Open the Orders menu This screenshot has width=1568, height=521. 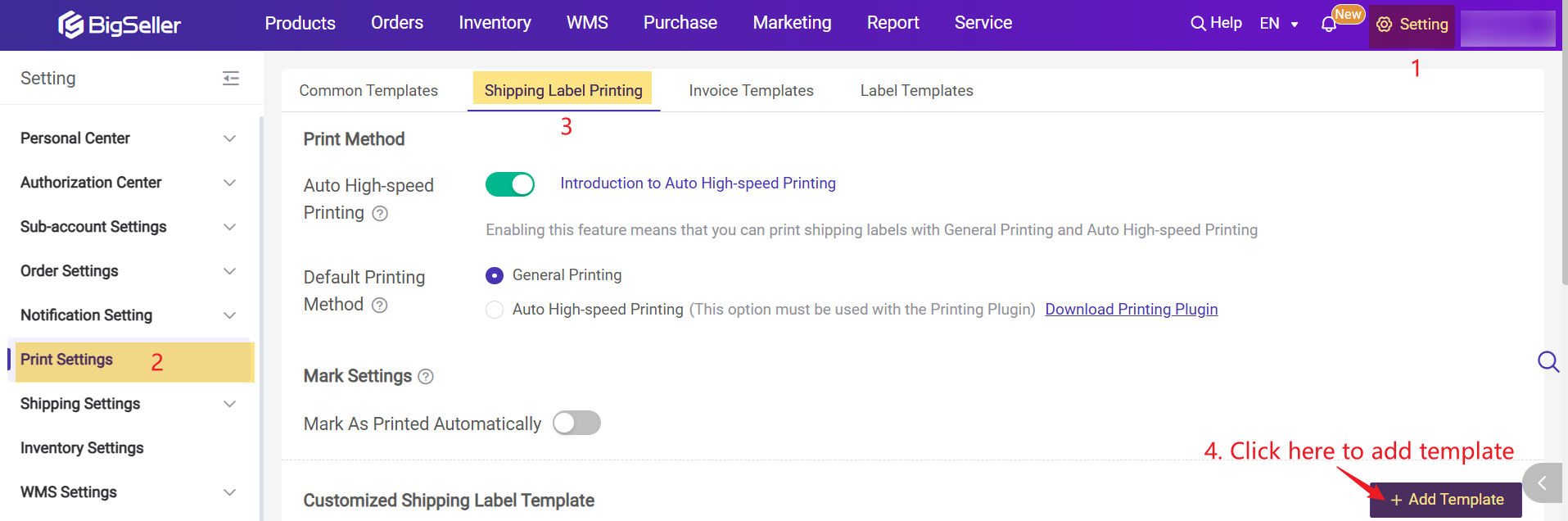point(397,23)
